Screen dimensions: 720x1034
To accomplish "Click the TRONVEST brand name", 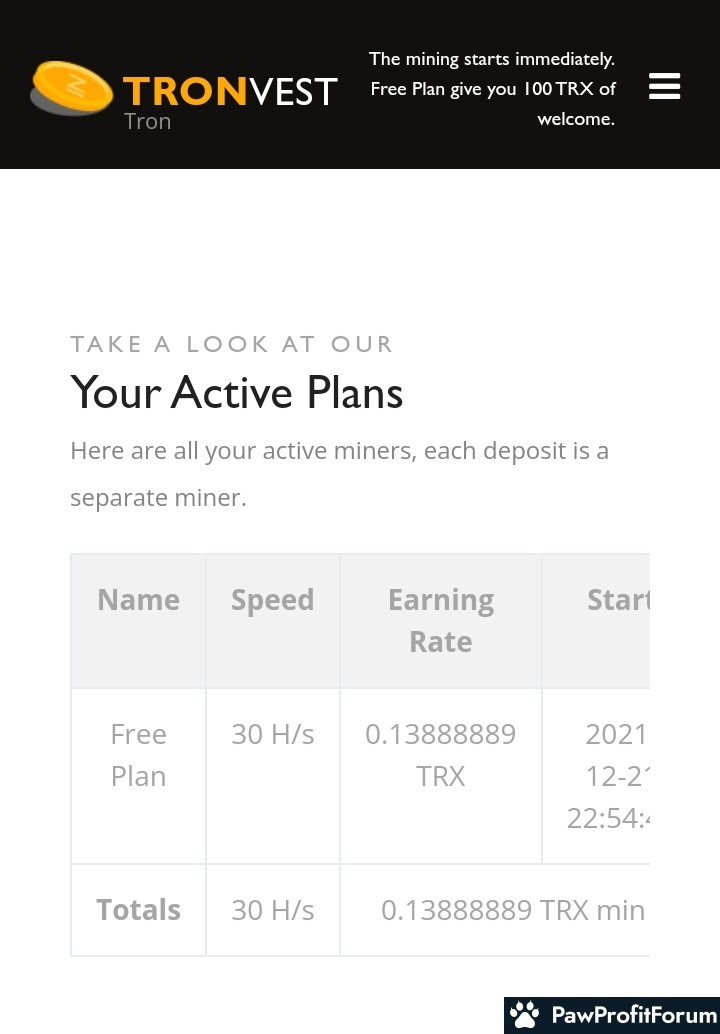I will (230, 91).
